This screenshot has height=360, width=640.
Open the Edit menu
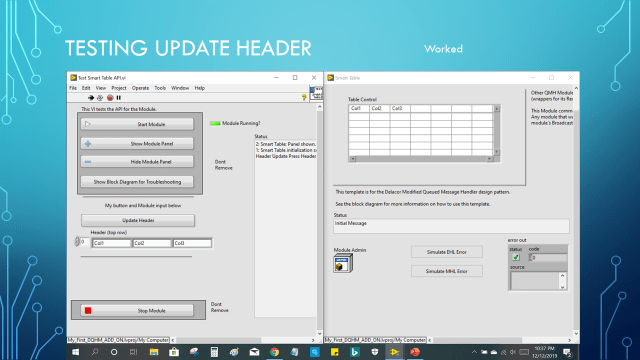click(x=86, y=88)
